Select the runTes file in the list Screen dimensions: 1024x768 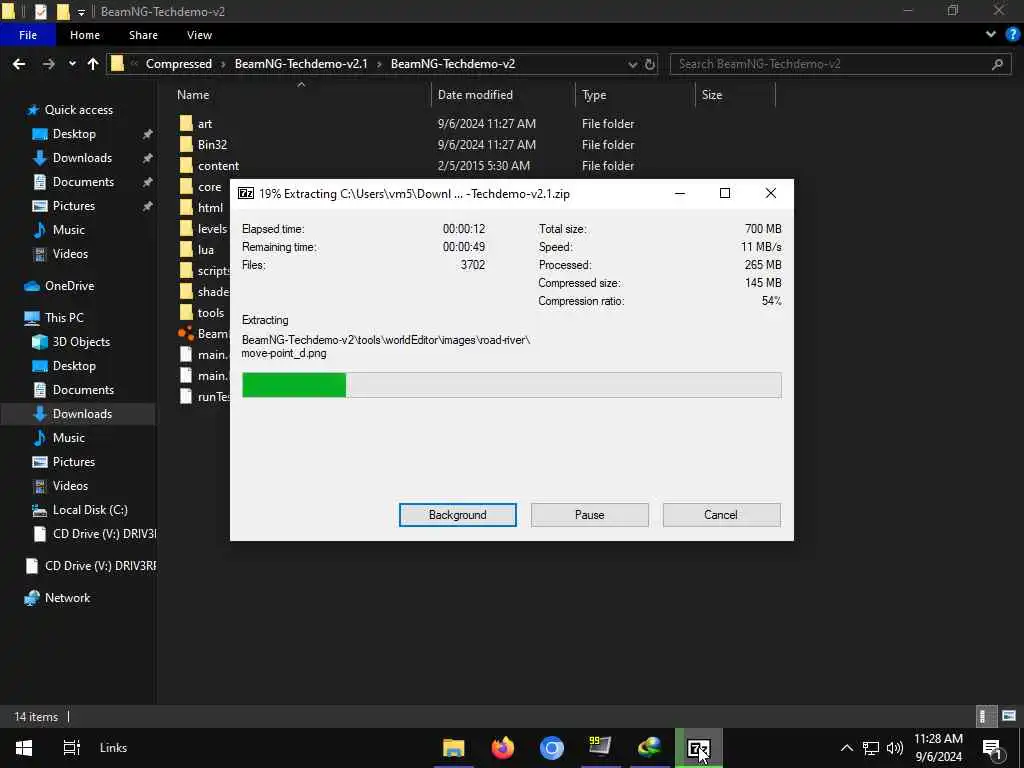pos(212,396)
